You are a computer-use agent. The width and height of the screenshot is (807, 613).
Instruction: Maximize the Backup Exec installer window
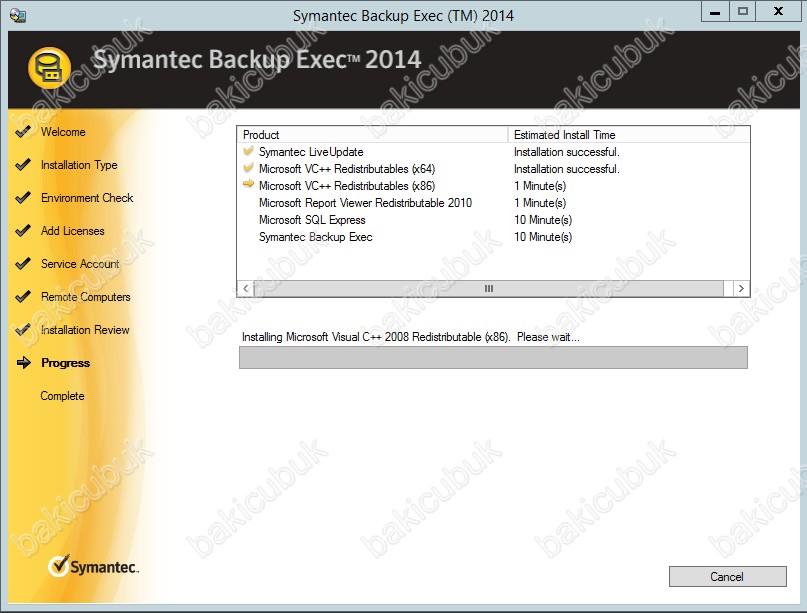[x=743, y=11]
